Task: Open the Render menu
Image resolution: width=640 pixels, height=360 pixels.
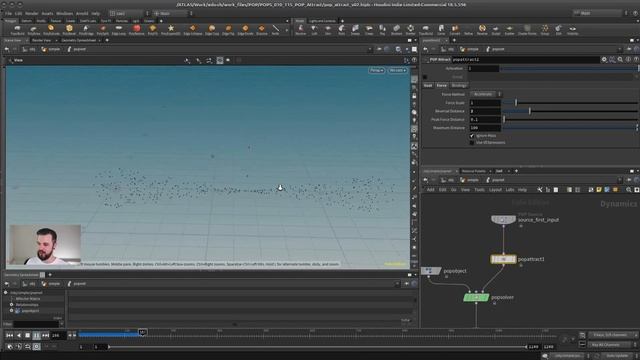Action: coord(31,13)
